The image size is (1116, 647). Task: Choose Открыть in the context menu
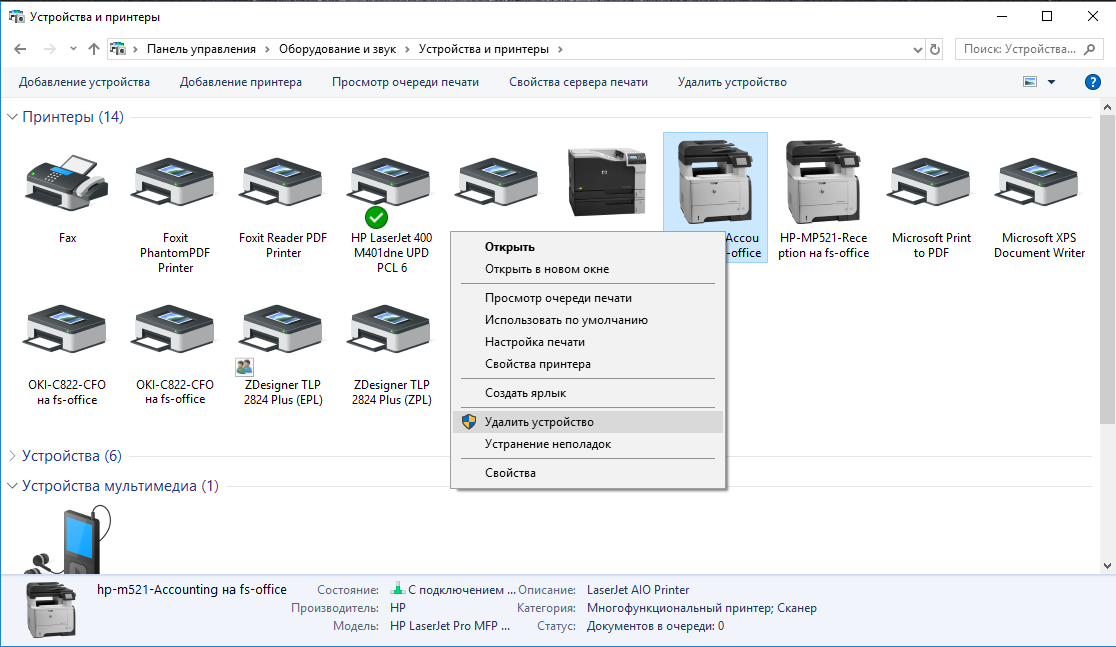coord(588,247)
